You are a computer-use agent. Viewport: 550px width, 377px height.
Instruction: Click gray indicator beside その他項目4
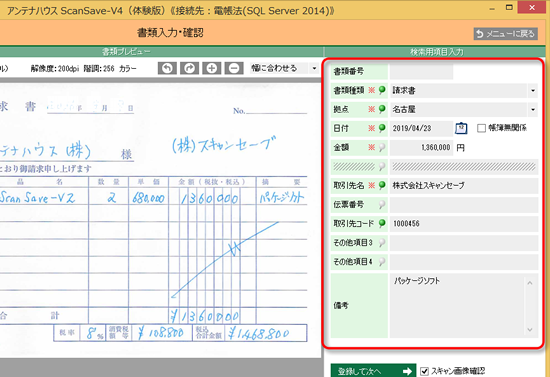[x=382, y=261]
